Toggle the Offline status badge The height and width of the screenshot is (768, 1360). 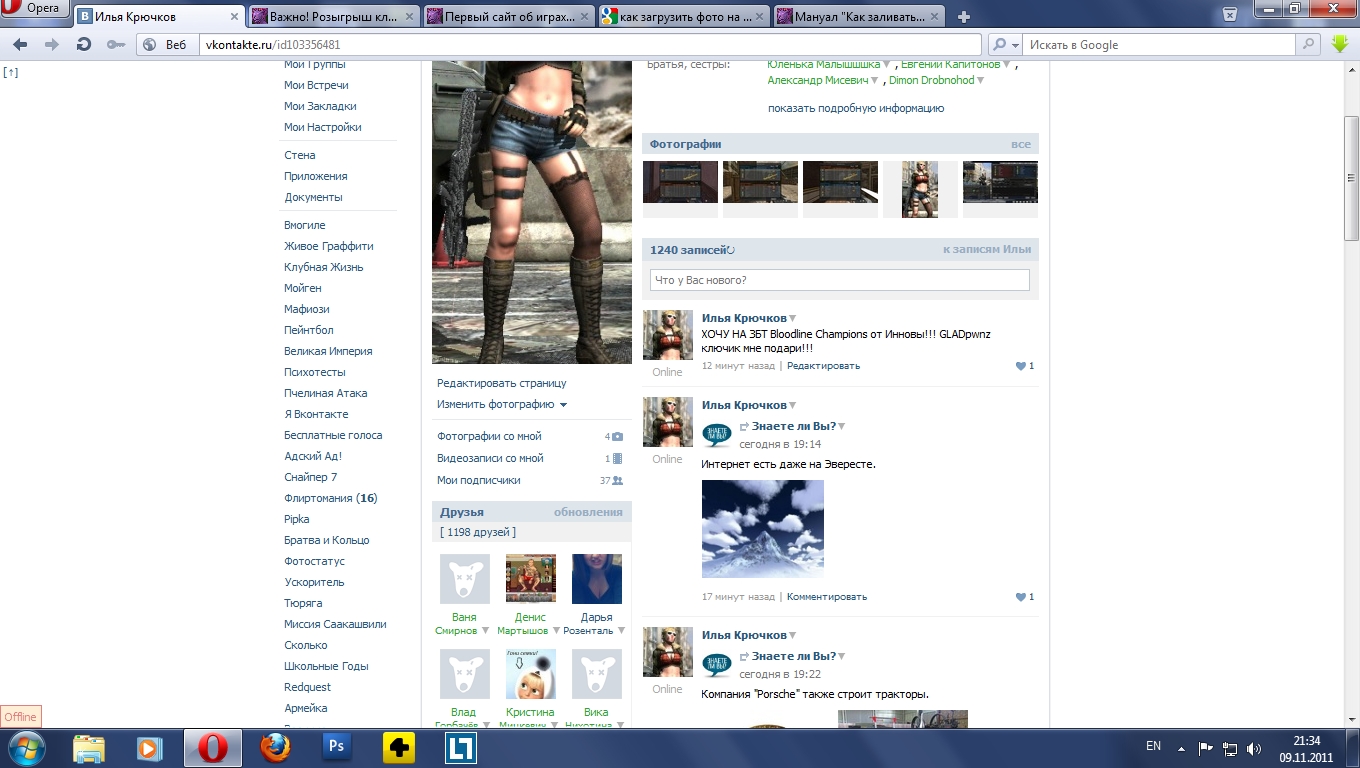[x=20, y=717]
